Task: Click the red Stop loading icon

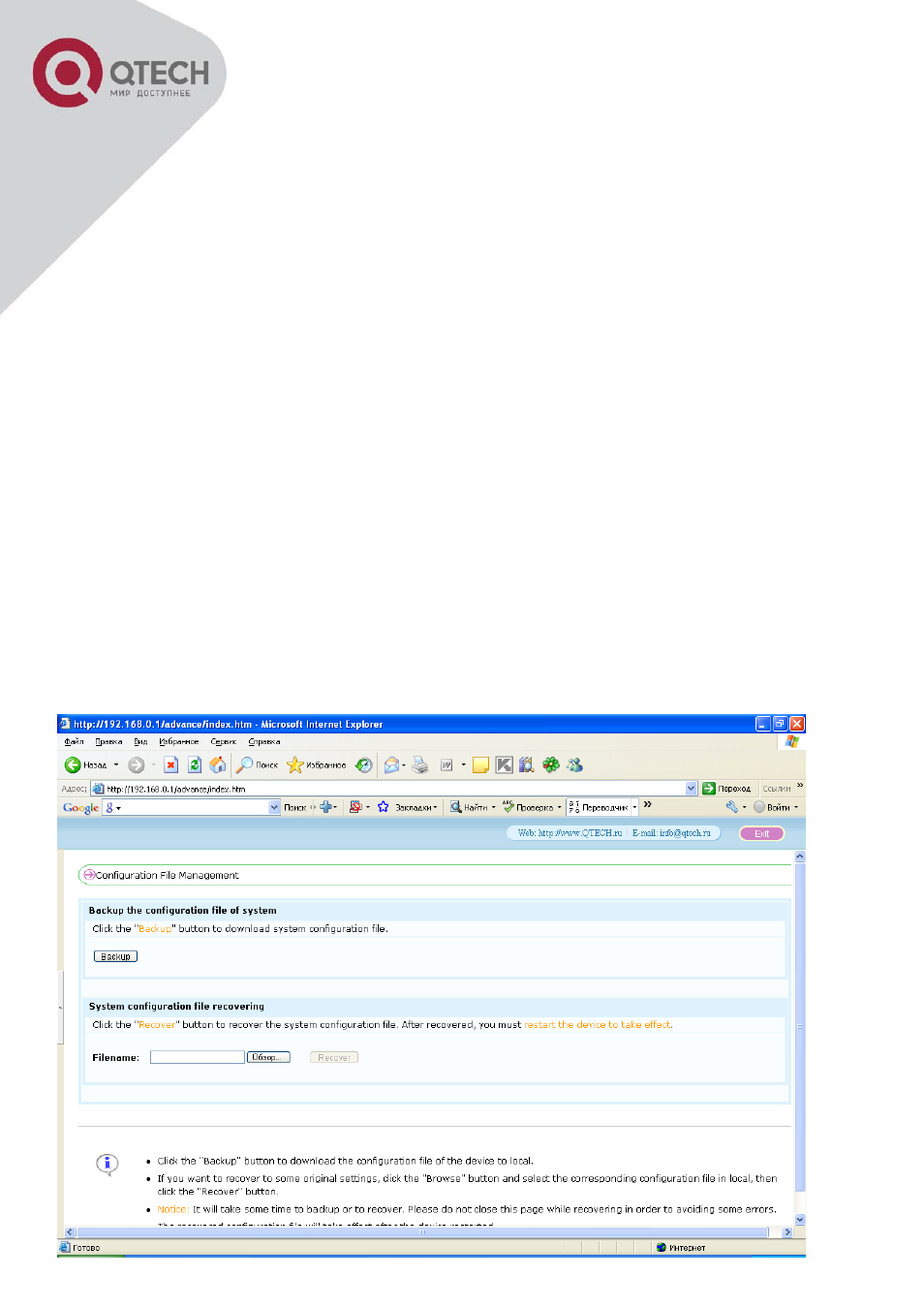Action: 170,764
